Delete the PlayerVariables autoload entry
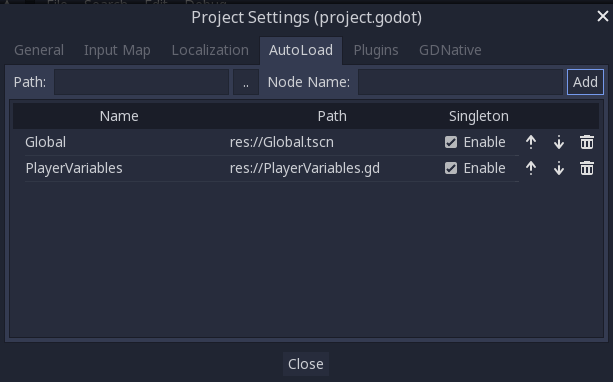Viewport: 613px width, 382px height. [x=587, y=168]
